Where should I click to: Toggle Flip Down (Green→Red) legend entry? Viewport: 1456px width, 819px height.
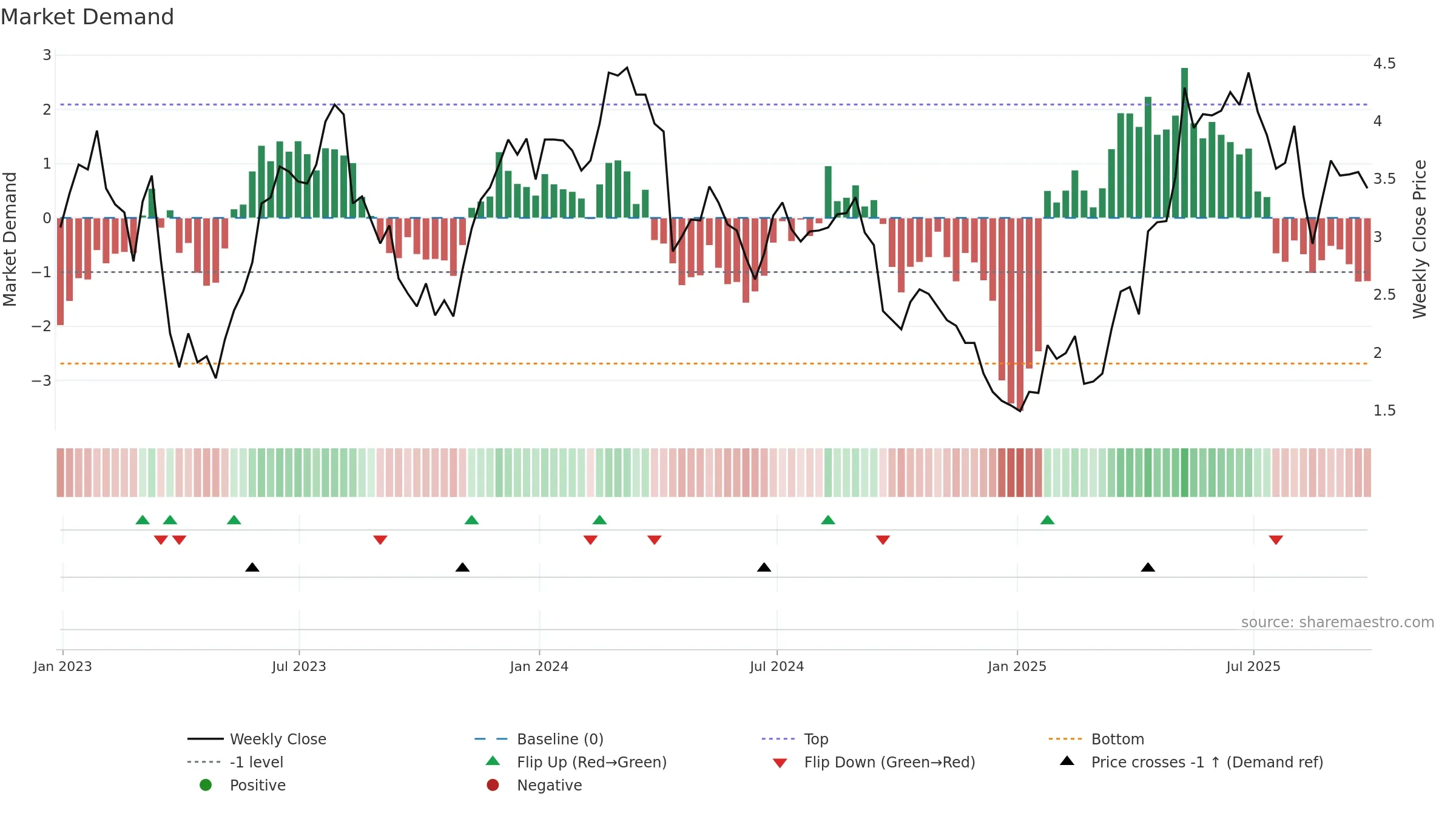pyautogui.click(x=874, y=762)
